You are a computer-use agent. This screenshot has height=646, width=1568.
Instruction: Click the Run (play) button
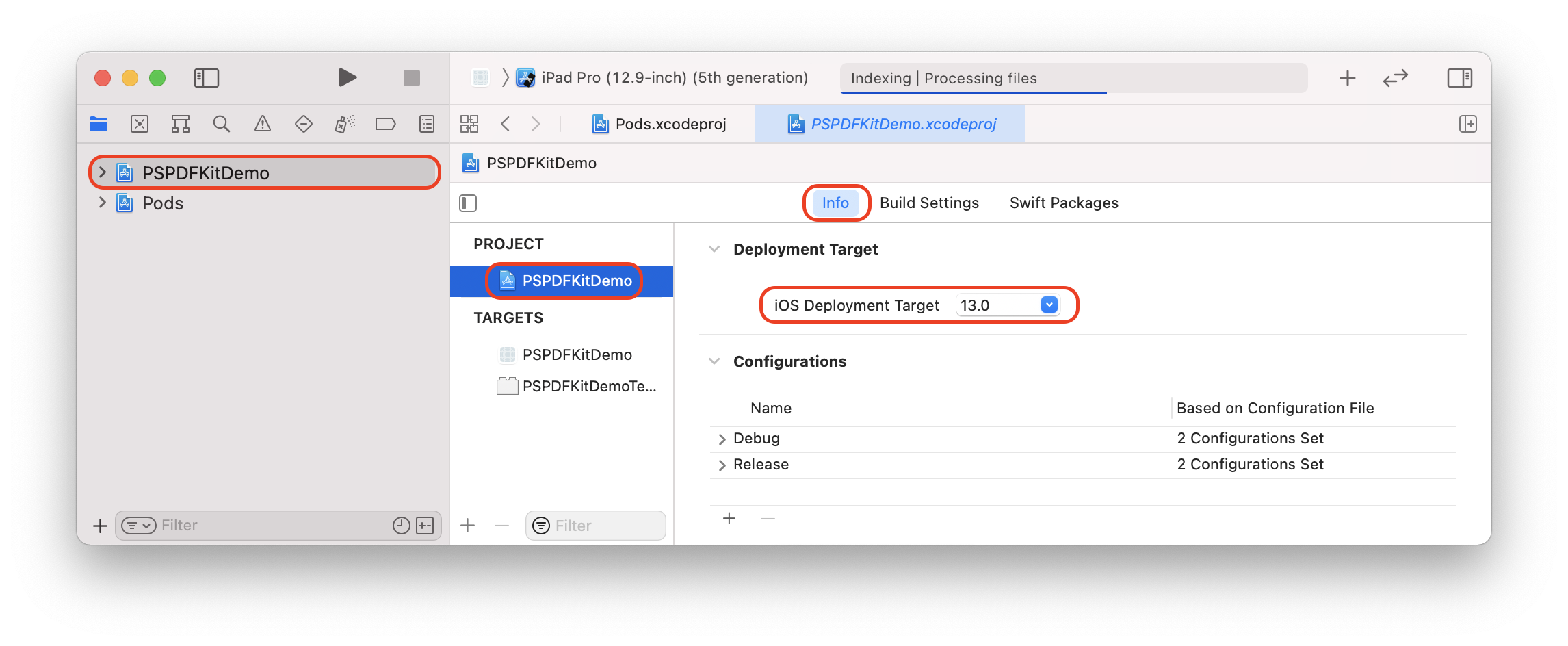pyautogui.click(x=348, y=78)
